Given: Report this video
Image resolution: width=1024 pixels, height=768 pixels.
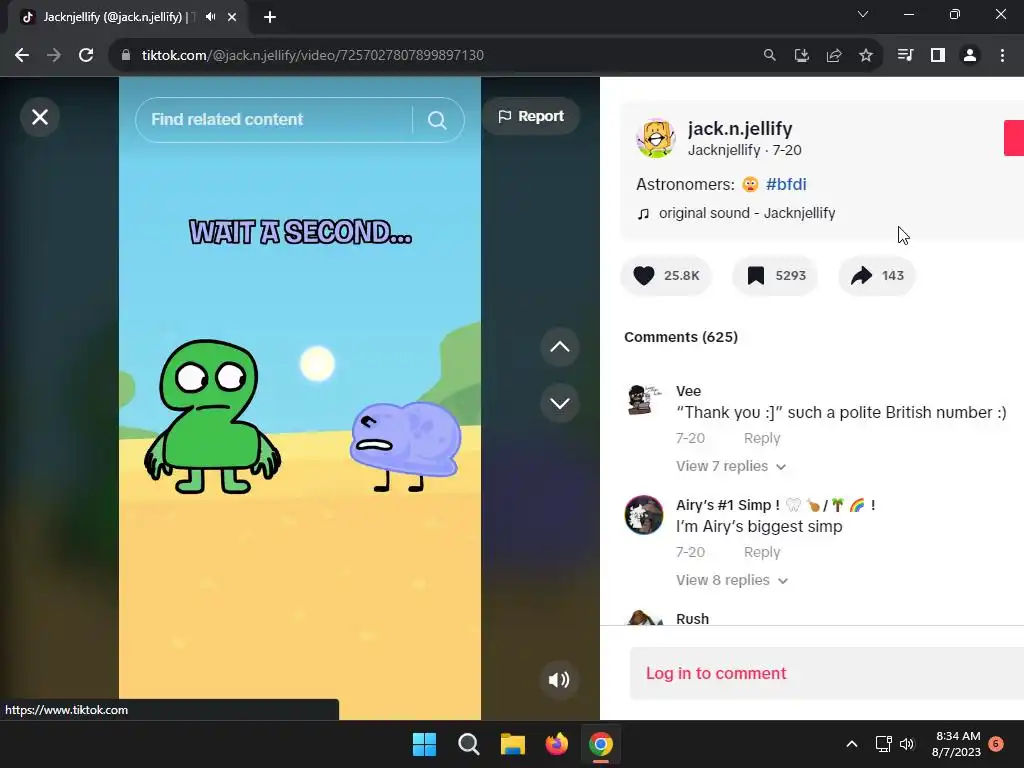Looking at the screenshot, I should (x=531, y=116).
